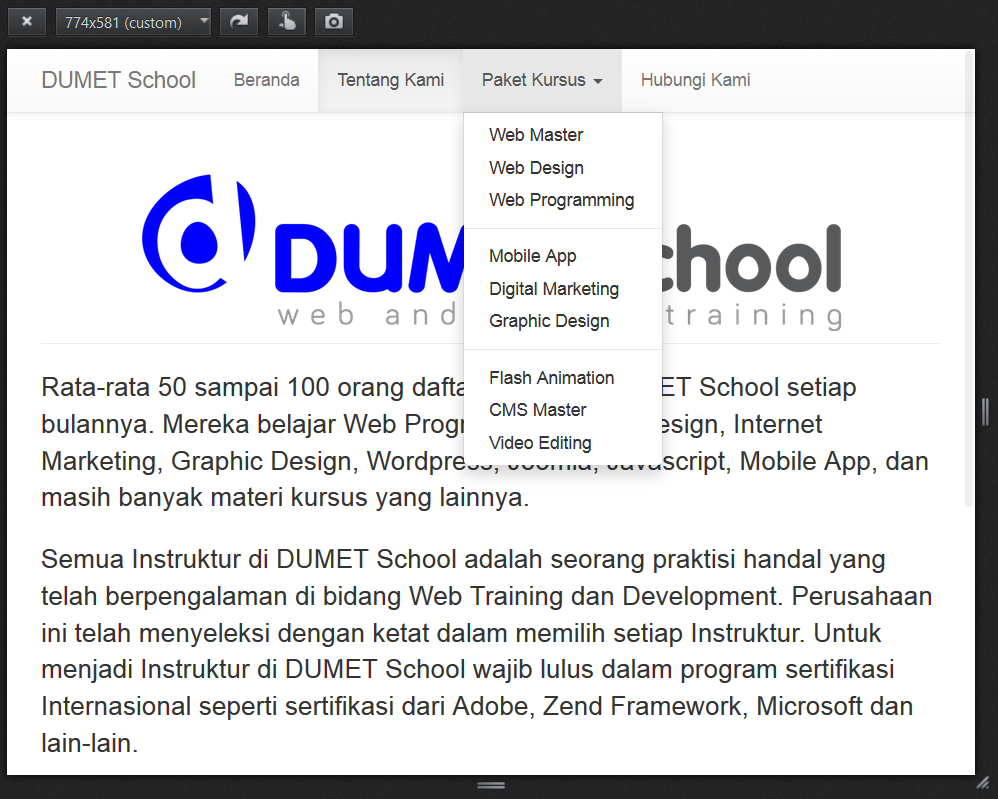This screenshot has height=799, width=998.
Task: Select Graphic Design from the list
Action: coord(563,321)
